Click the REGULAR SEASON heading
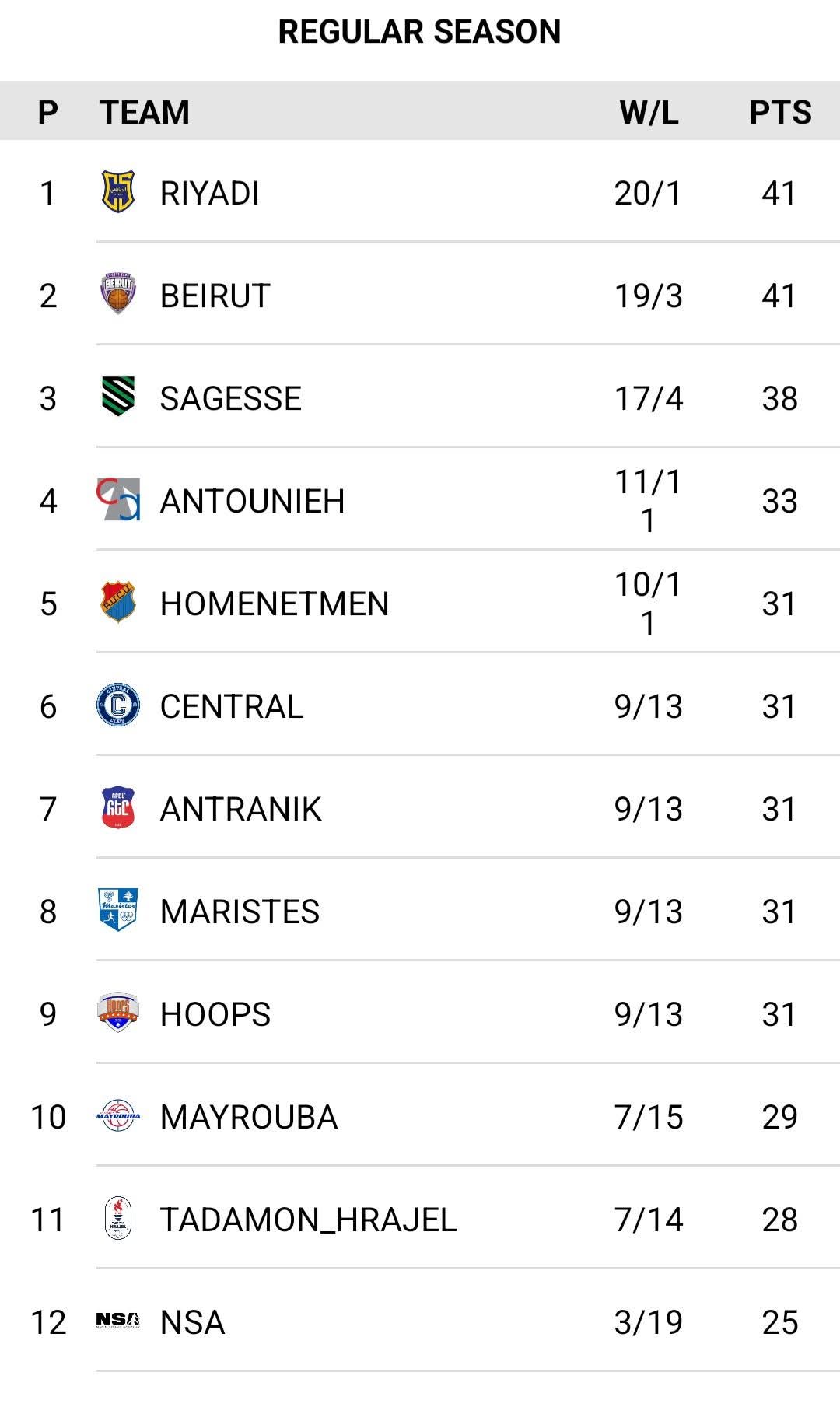This screenshot has height=1414, width=840. coord(419,32)
